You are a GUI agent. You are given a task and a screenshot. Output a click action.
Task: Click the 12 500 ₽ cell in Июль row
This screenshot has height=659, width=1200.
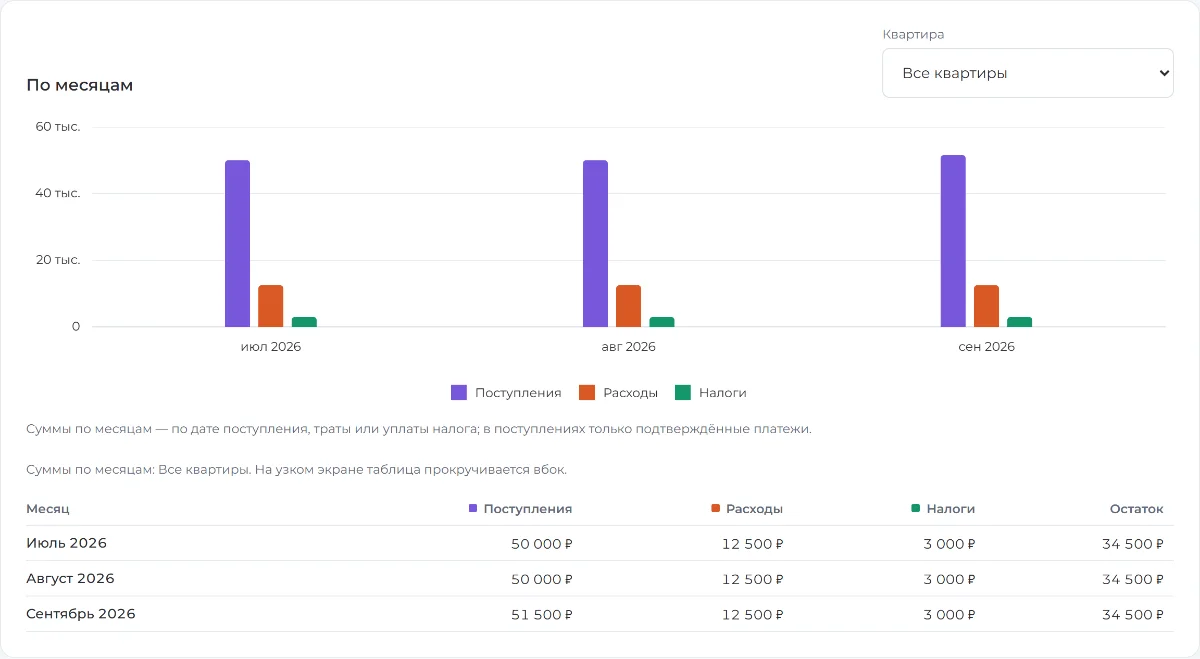pos(753,544)
